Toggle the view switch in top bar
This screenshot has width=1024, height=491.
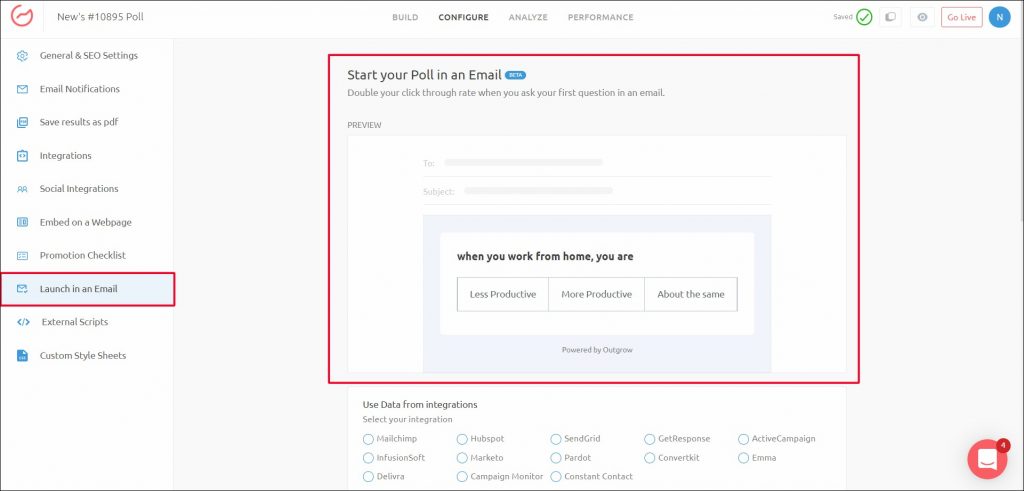click(891, 17)
